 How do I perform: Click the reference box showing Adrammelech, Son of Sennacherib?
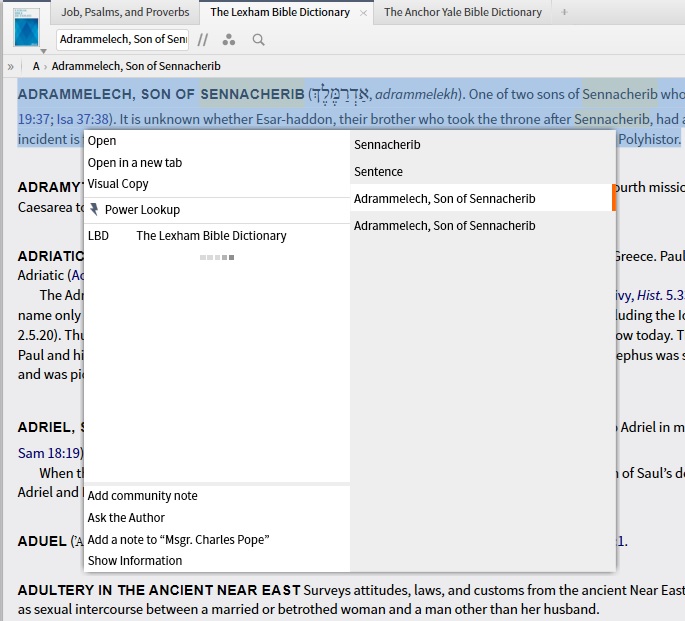coord(123,39)
